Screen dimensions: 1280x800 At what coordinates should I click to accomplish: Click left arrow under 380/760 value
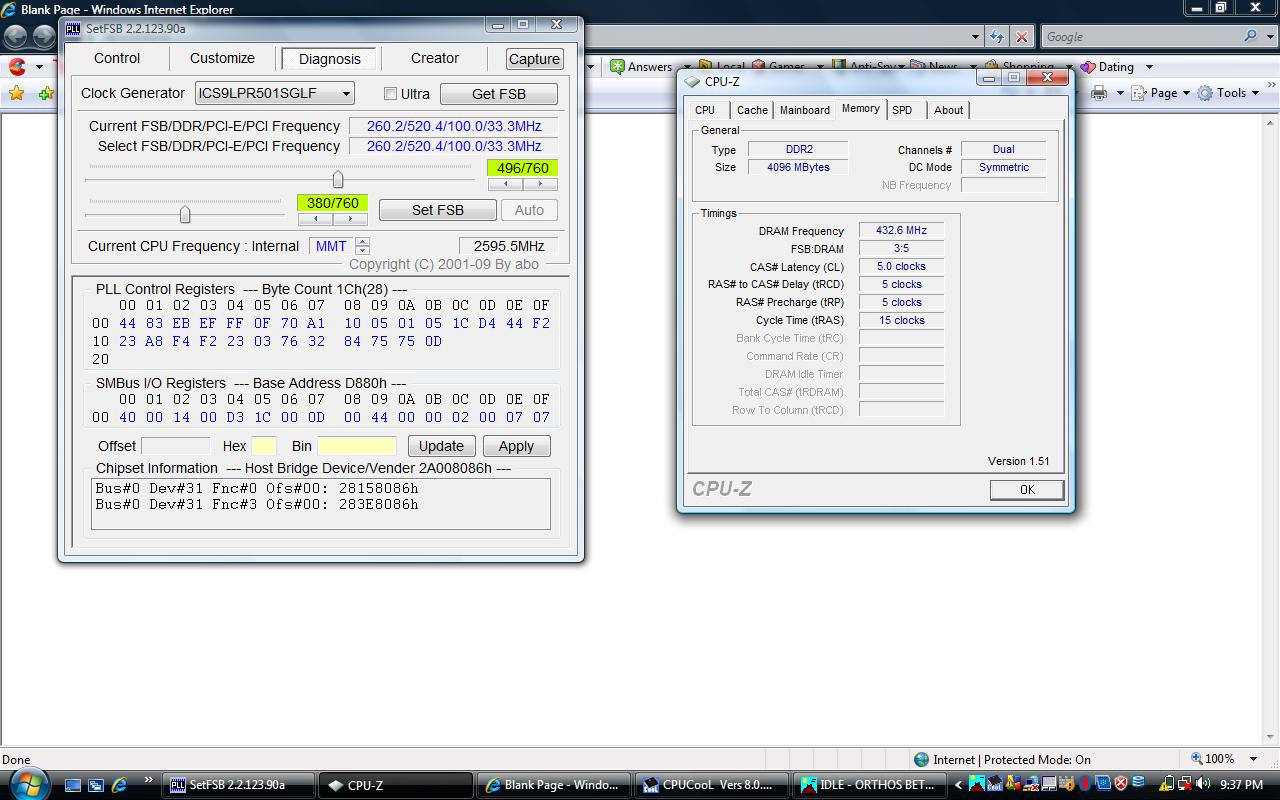point(316,219)
